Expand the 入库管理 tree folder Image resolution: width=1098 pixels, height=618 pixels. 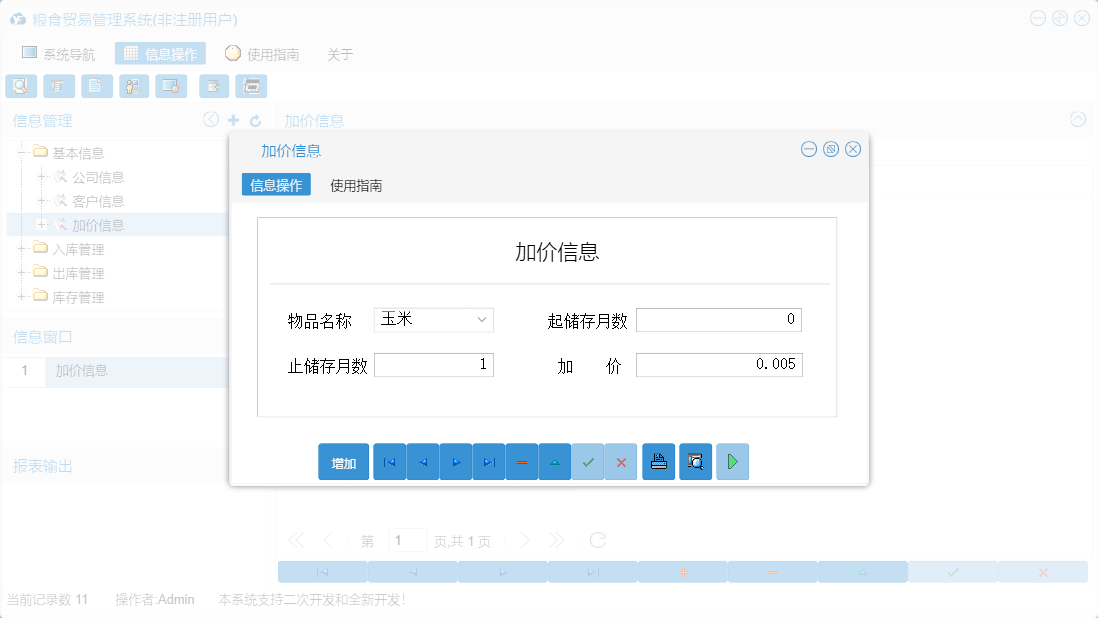coord(22,249)
